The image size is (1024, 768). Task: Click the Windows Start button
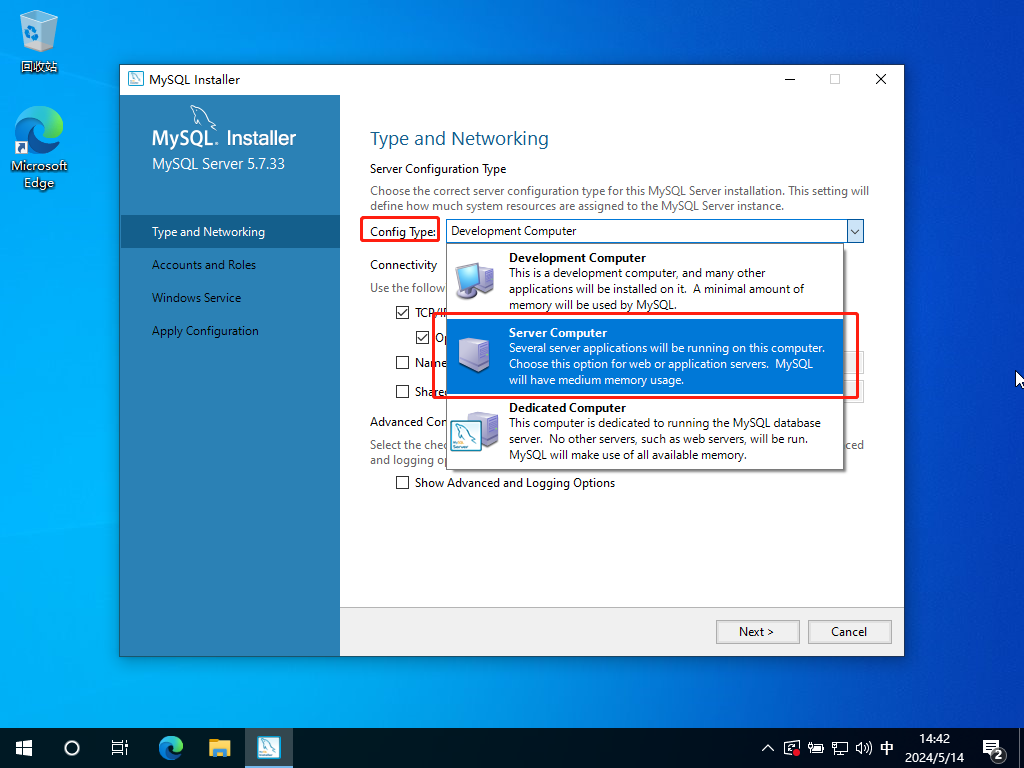[24, 747]
